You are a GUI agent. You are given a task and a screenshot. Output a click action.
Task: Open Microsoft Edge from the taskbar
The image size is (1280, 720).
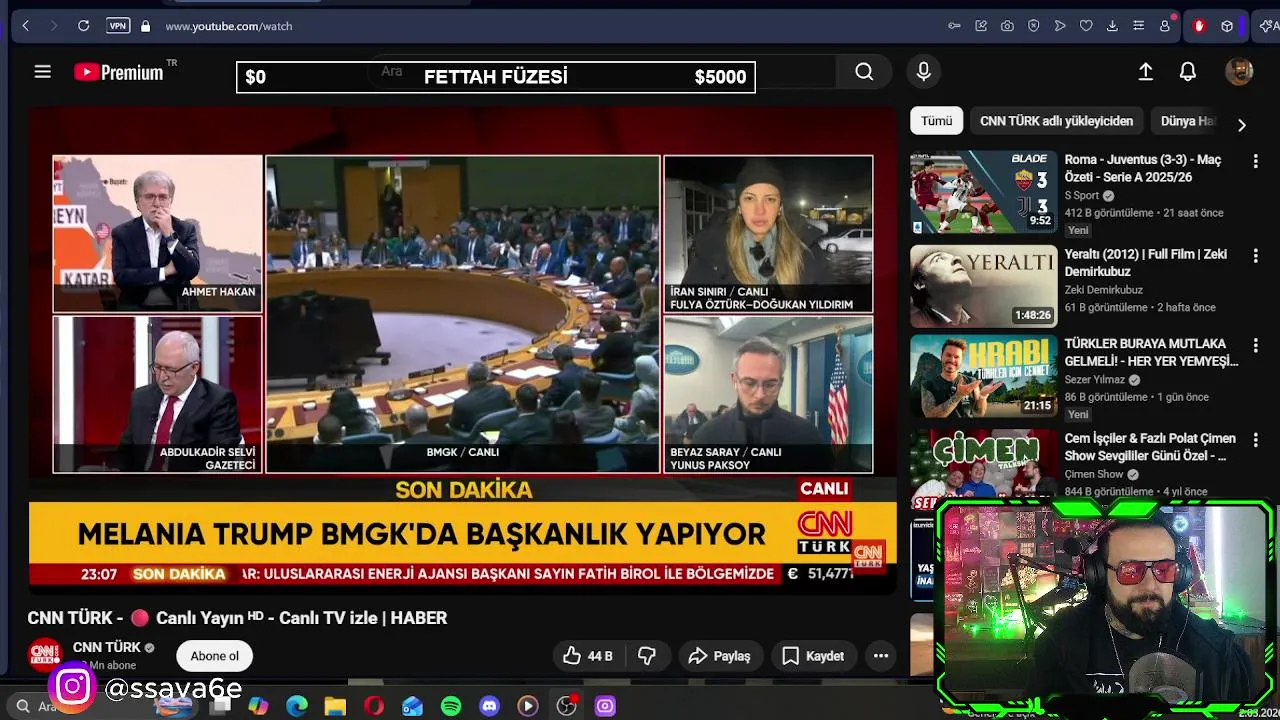point(296,706)
